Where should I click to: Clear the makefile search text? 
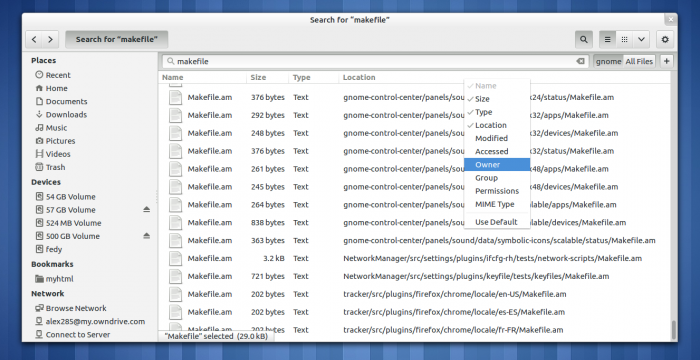pos(580,61)
